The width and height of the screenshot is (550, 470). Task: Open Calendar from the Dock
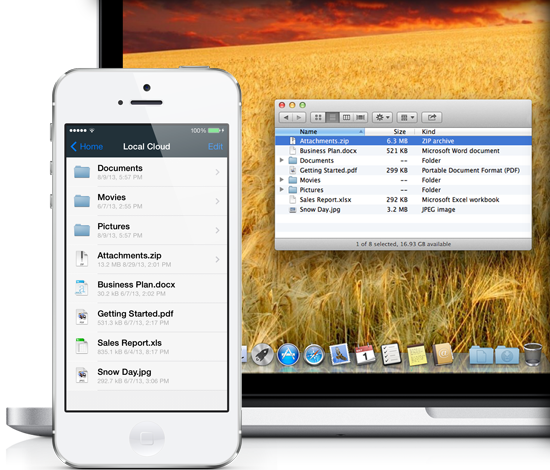point(365,355)
